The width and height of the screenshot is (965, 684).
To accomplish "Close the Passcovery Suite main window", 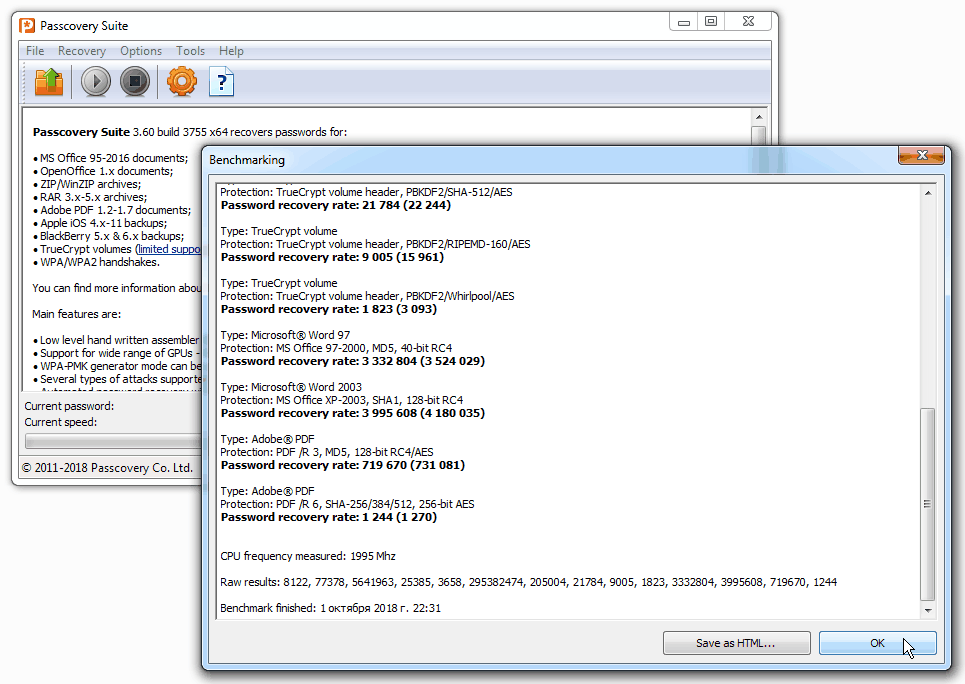I will click(x=748, y=22).
